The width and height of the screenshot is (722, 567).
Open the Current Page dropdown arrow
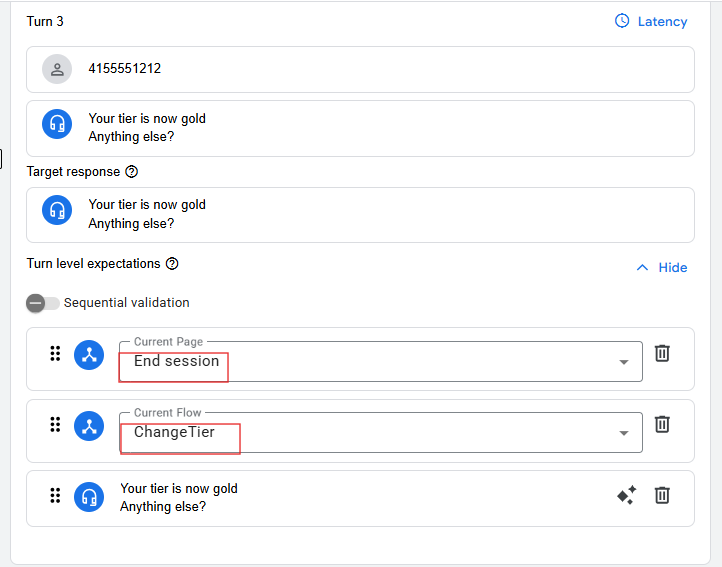pos(624,362)
